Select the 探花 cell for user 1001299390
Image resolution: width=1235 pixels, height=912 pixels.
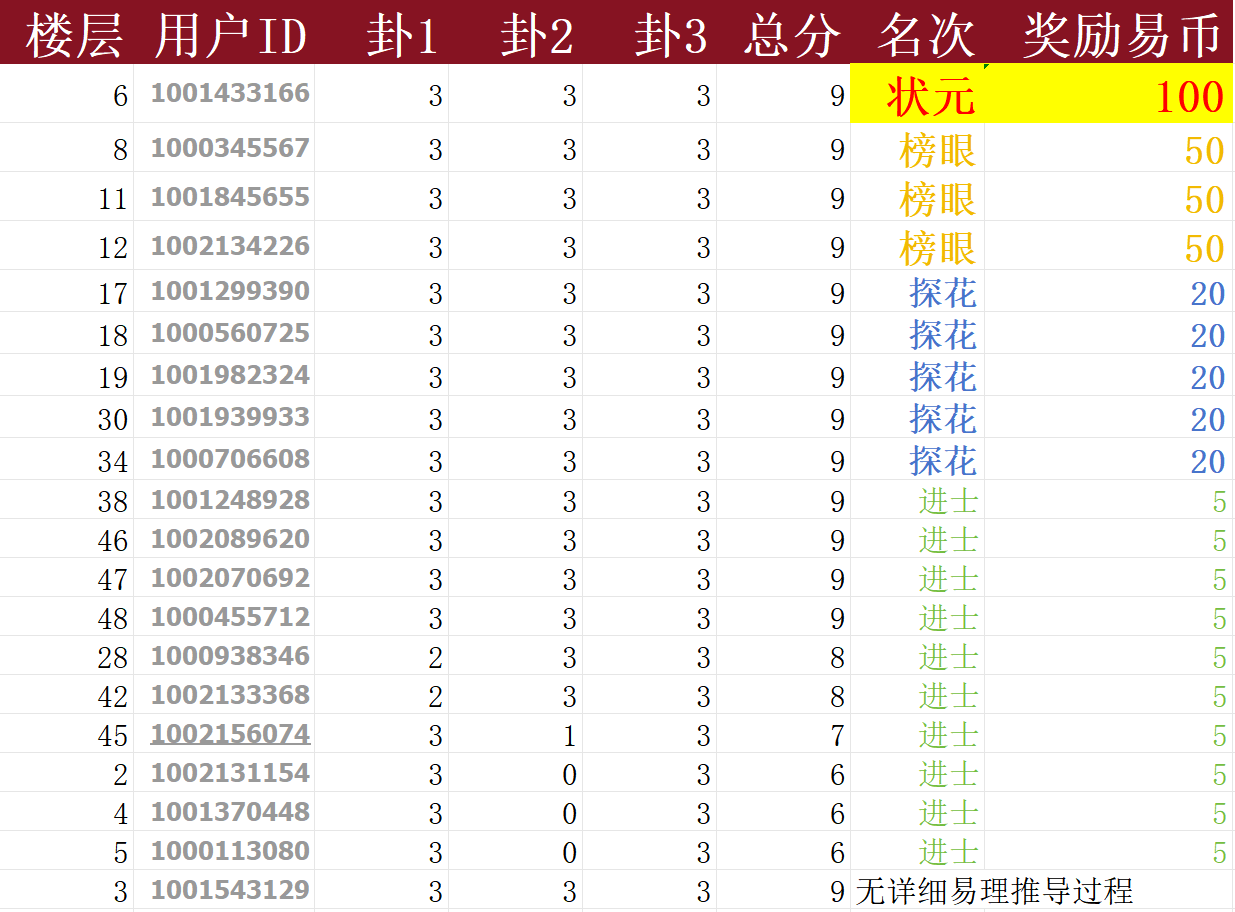(942, 293)
